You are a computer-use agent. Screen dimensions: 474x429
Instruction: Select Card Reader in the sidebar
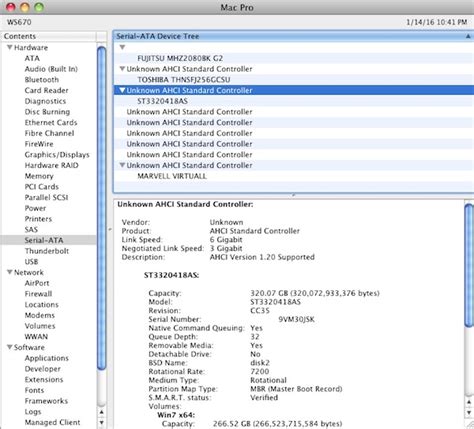tap(46, 90)
